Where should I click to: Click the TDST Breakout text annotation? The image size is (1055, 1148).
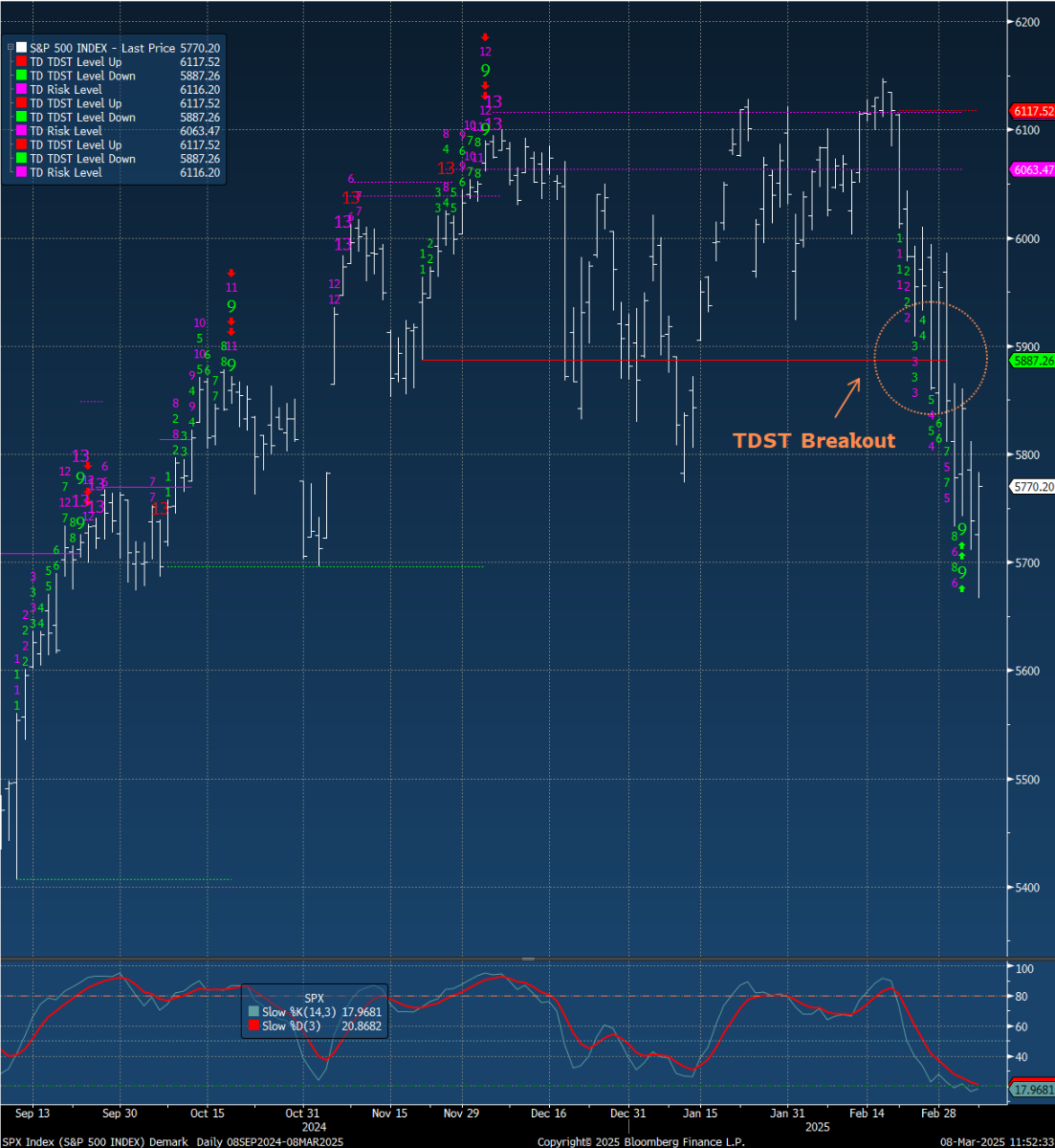[814, 441]
